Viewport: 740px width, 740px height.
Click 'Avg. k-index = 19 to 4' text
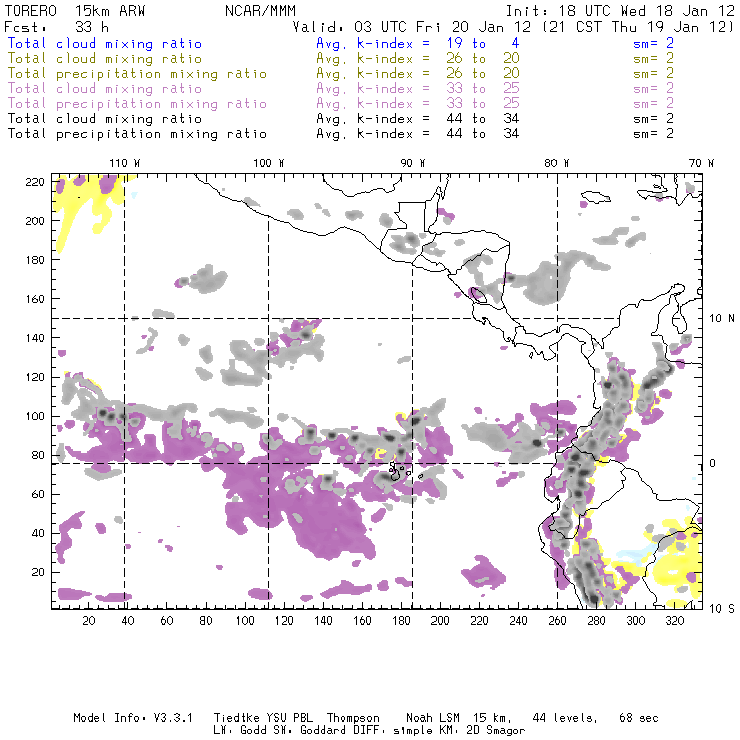pos(418,43)
